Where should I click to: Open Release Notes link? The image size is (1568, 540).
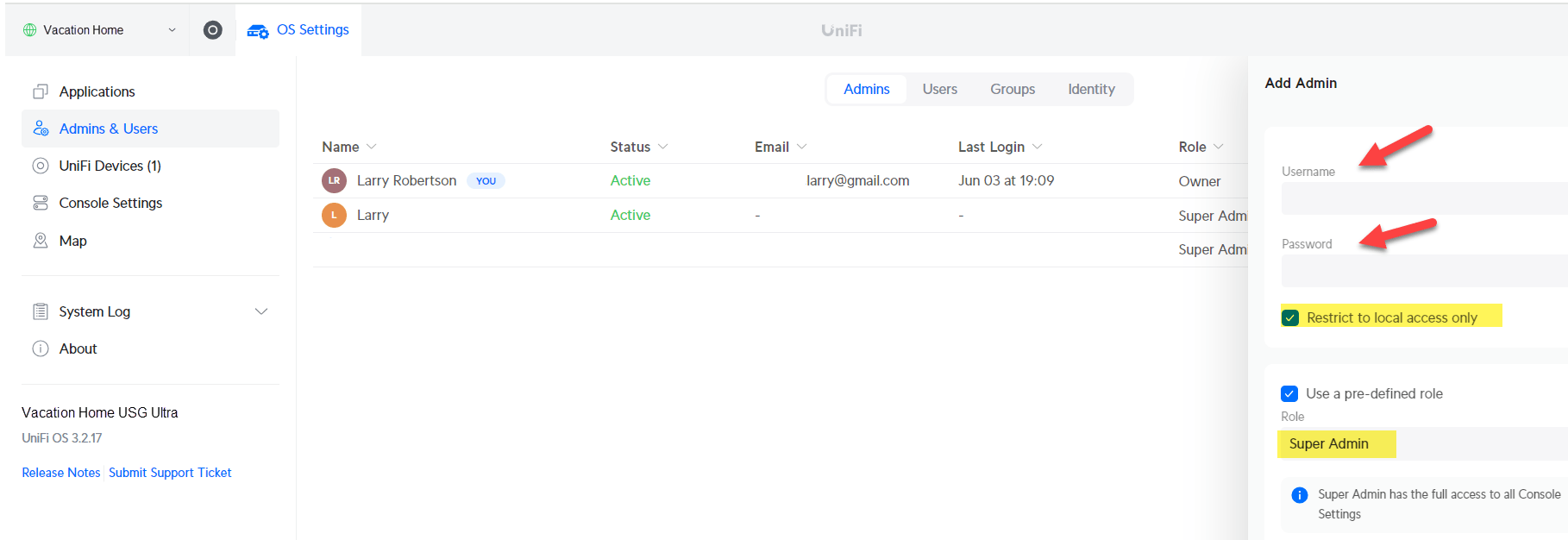click(x=61, y=473)
